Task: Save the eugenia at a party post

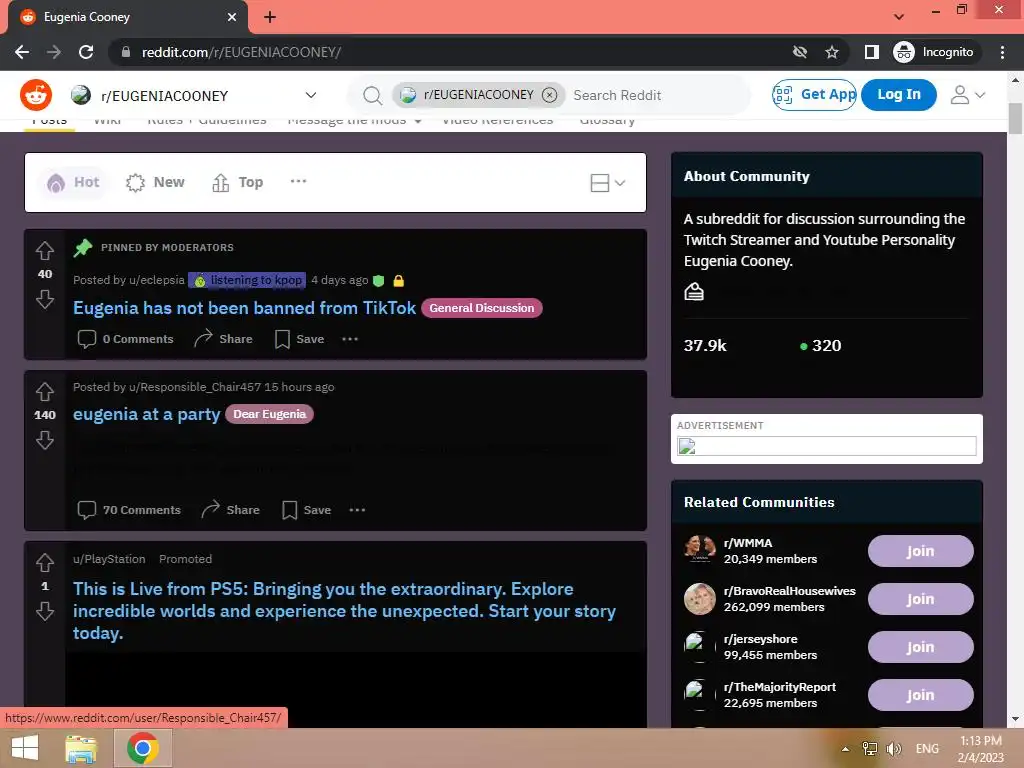Action: coord(306,510)
